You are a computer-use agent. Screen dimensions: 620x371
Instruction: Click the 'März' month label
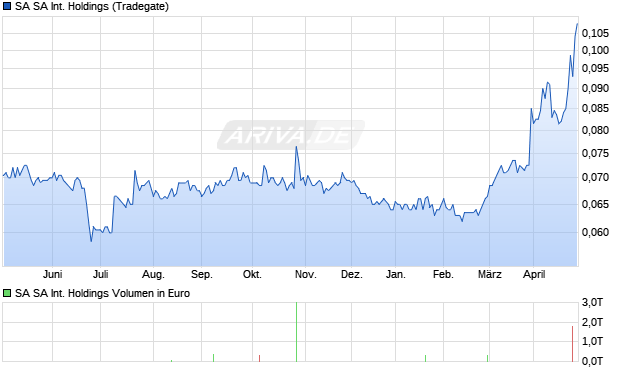pos(490,274)
